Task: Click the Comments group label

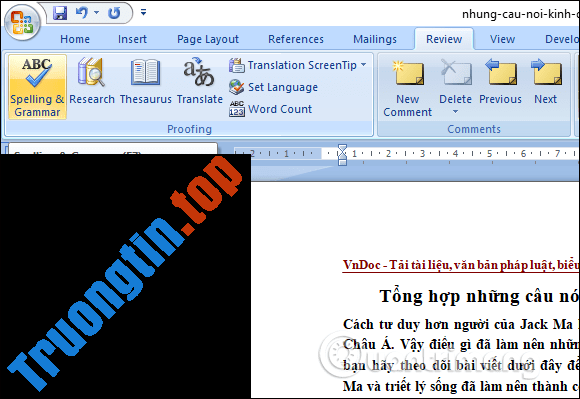Action: (x=474, y=129)
